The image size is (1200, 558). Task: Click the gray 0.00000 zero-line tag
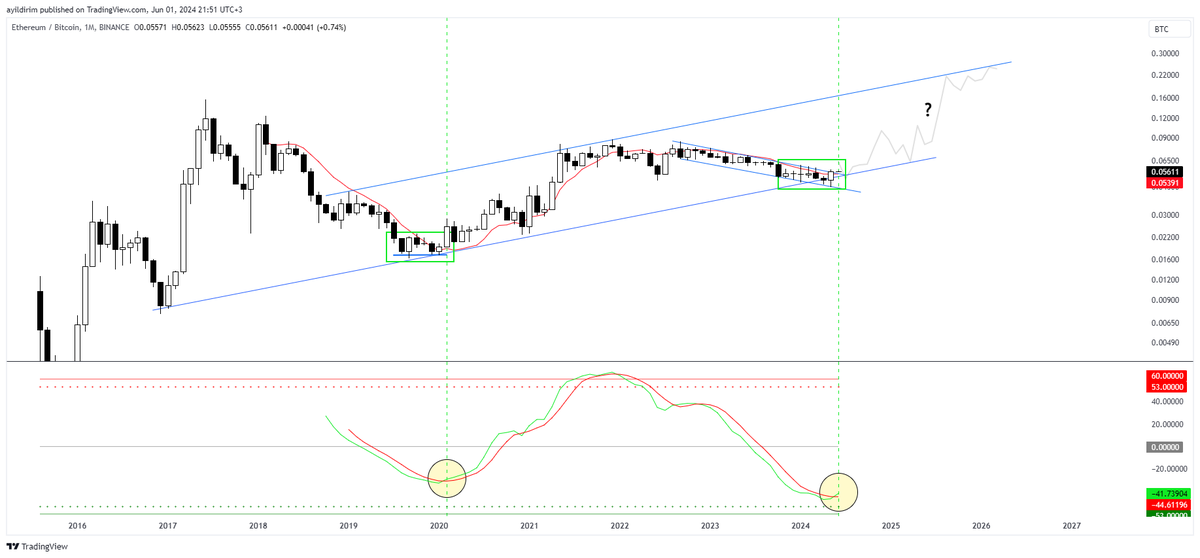[x=1166, y=447]
